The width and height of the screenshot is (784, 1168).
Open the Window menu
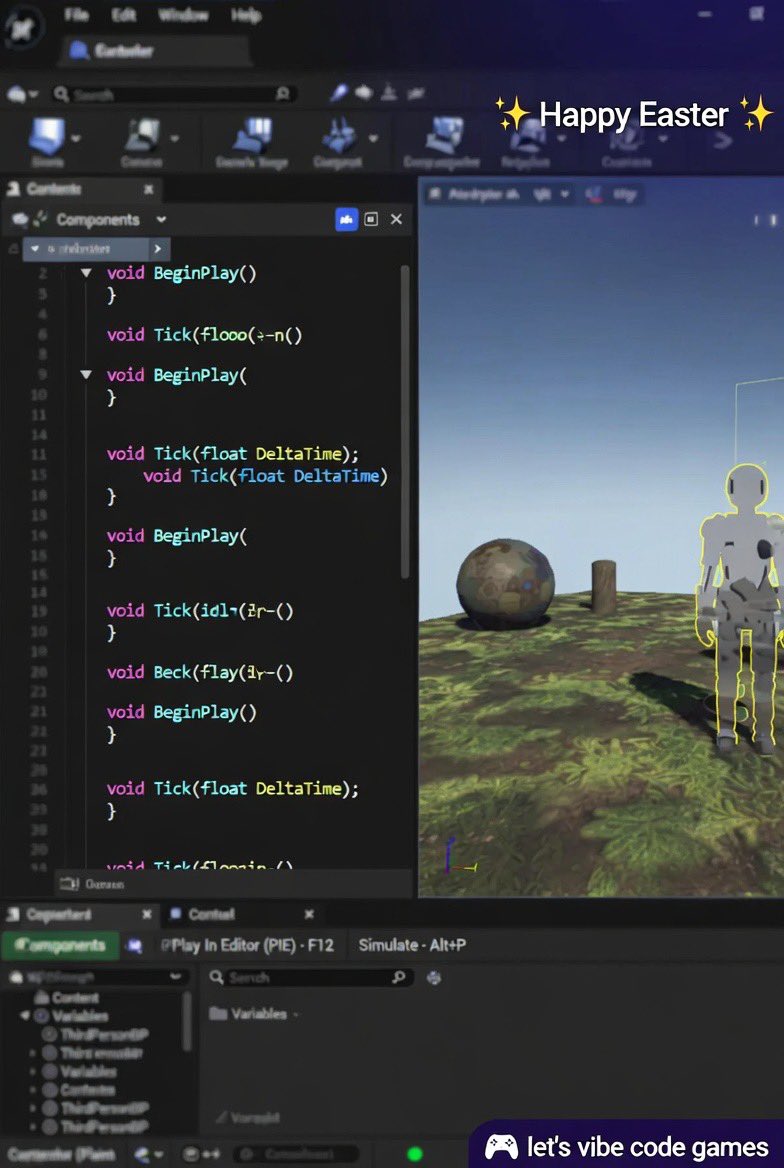pos(183,15)
